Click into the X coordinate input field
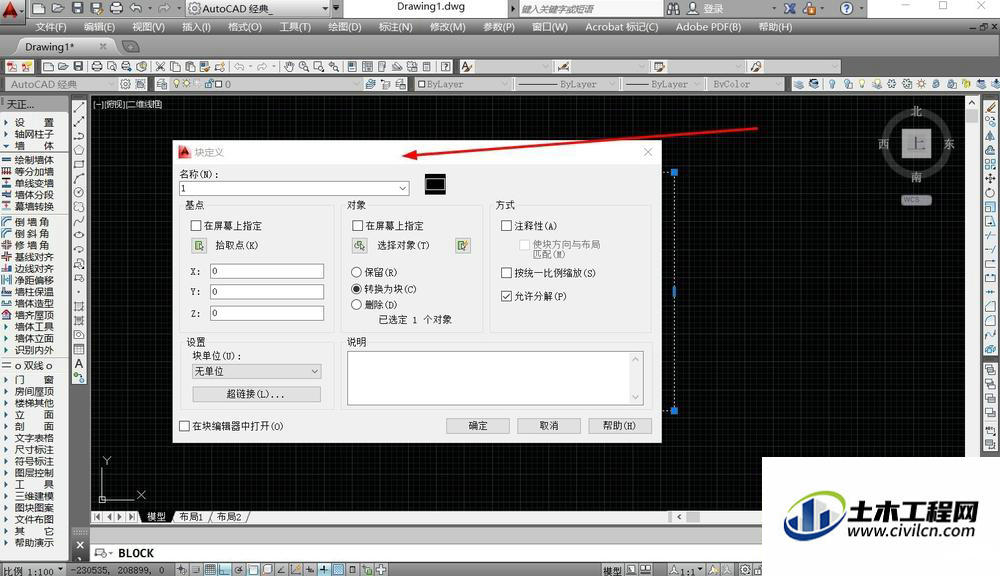 [x=267, y=271]
